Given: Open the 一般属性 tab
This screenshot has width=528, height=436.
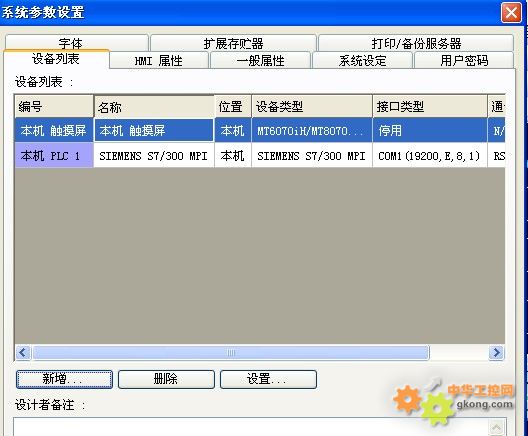Looking at the screenshot, I should 260,61.
